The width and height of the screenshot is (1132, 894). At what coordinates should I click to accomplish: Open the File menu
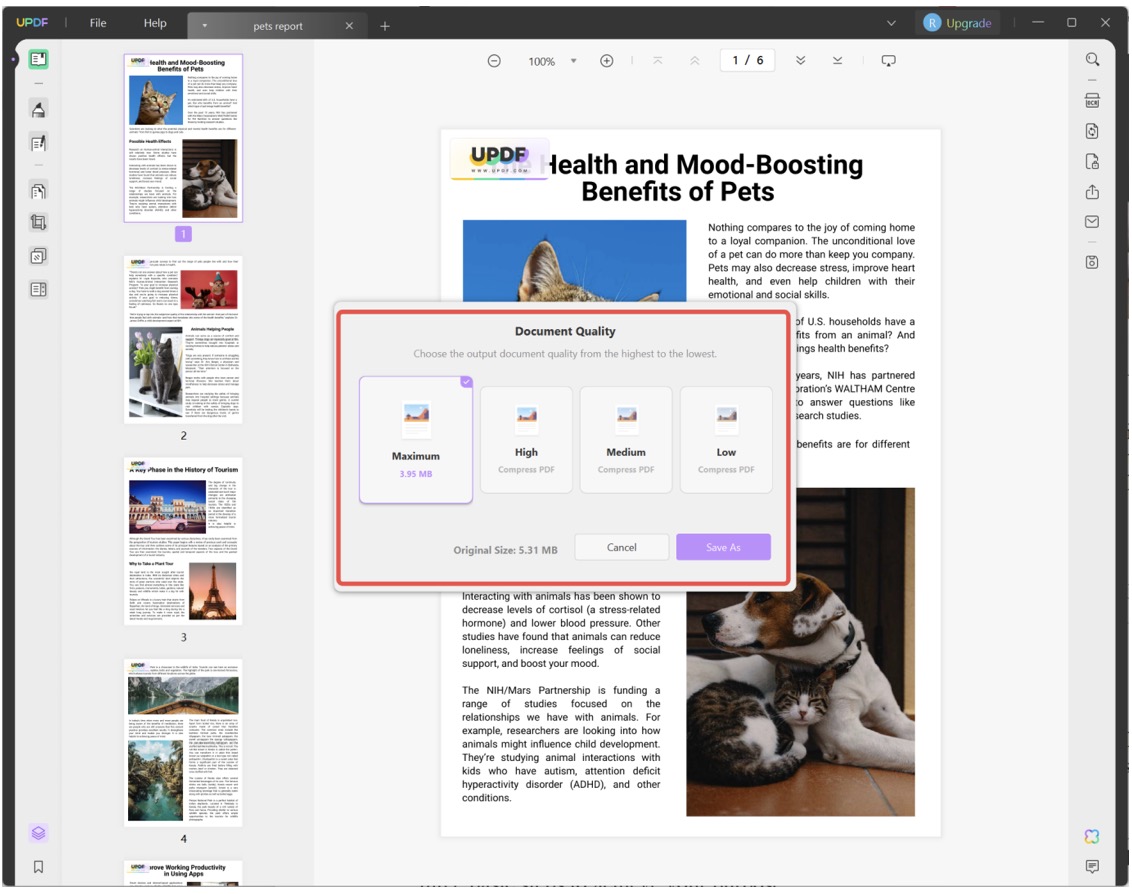[98, 23]
